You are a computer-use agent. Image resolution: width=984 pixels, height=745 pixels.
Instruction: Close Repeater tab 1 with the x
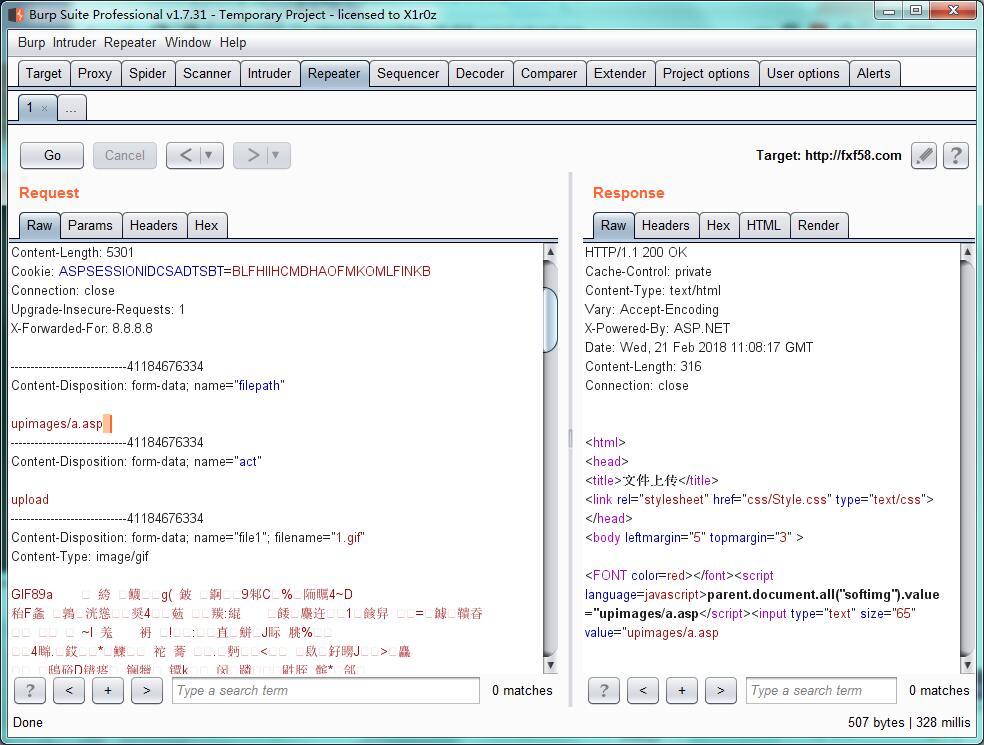coord(45,108)
